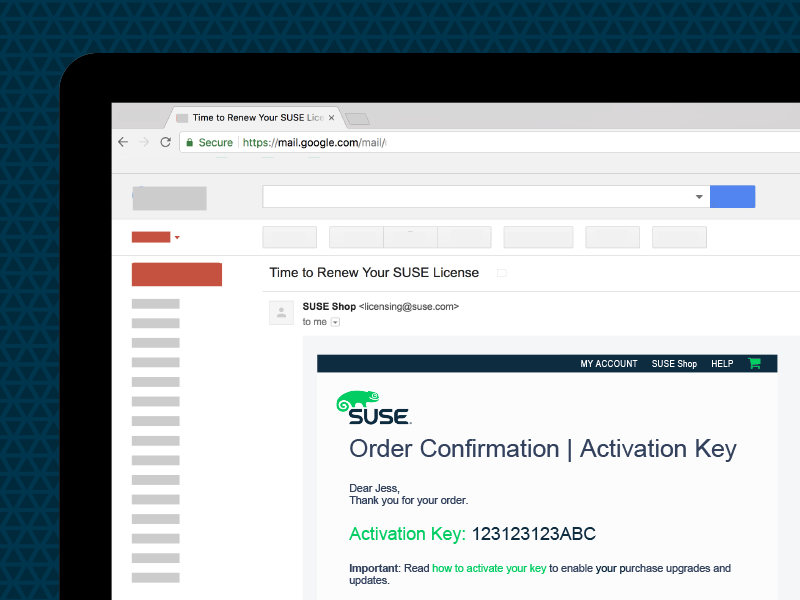Click the HELP link in the email header

click(722, 363)
